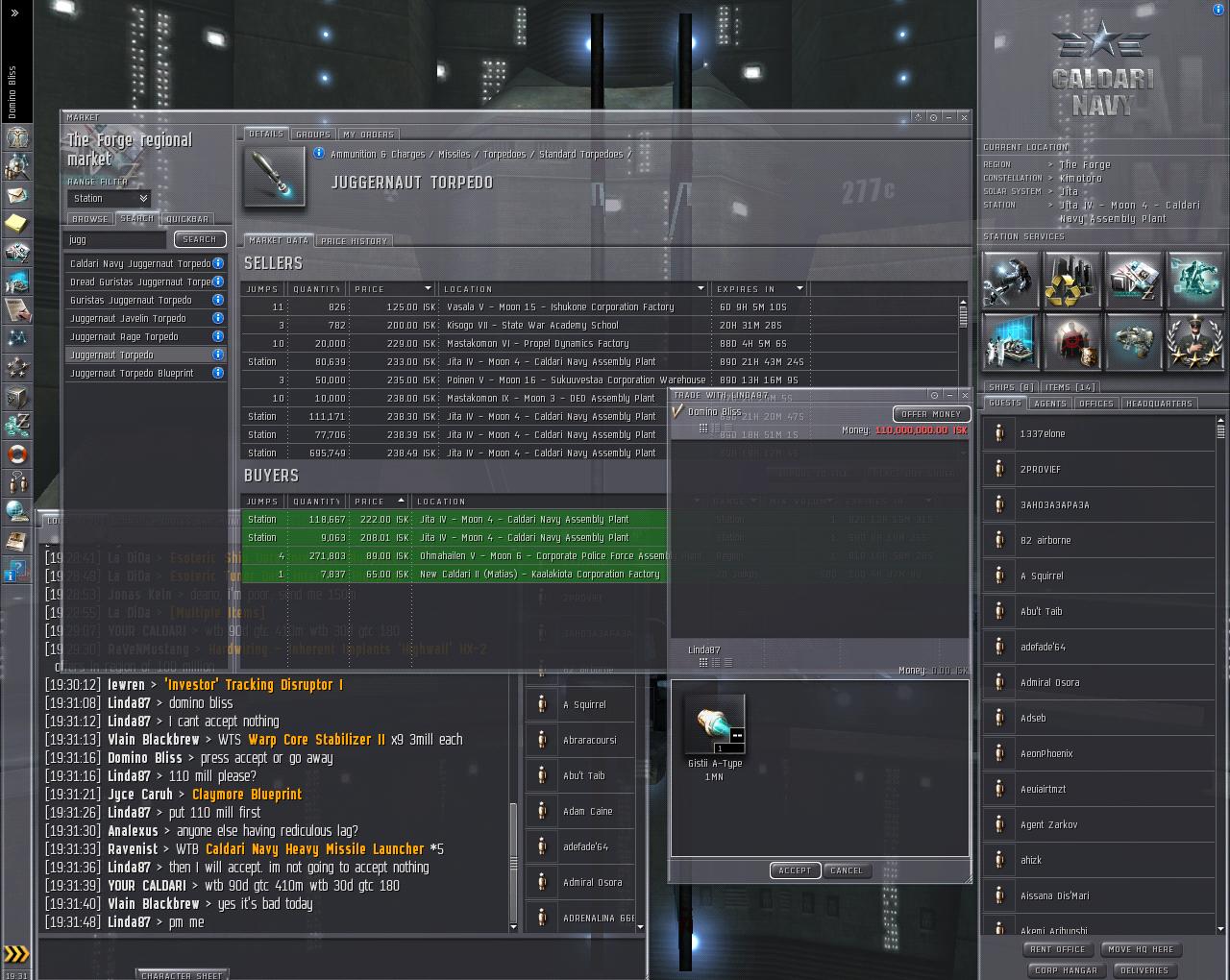Open the Warp Core Stabilizer II chat link
This screenshot has height=980, width=1230.
[317, 740]
